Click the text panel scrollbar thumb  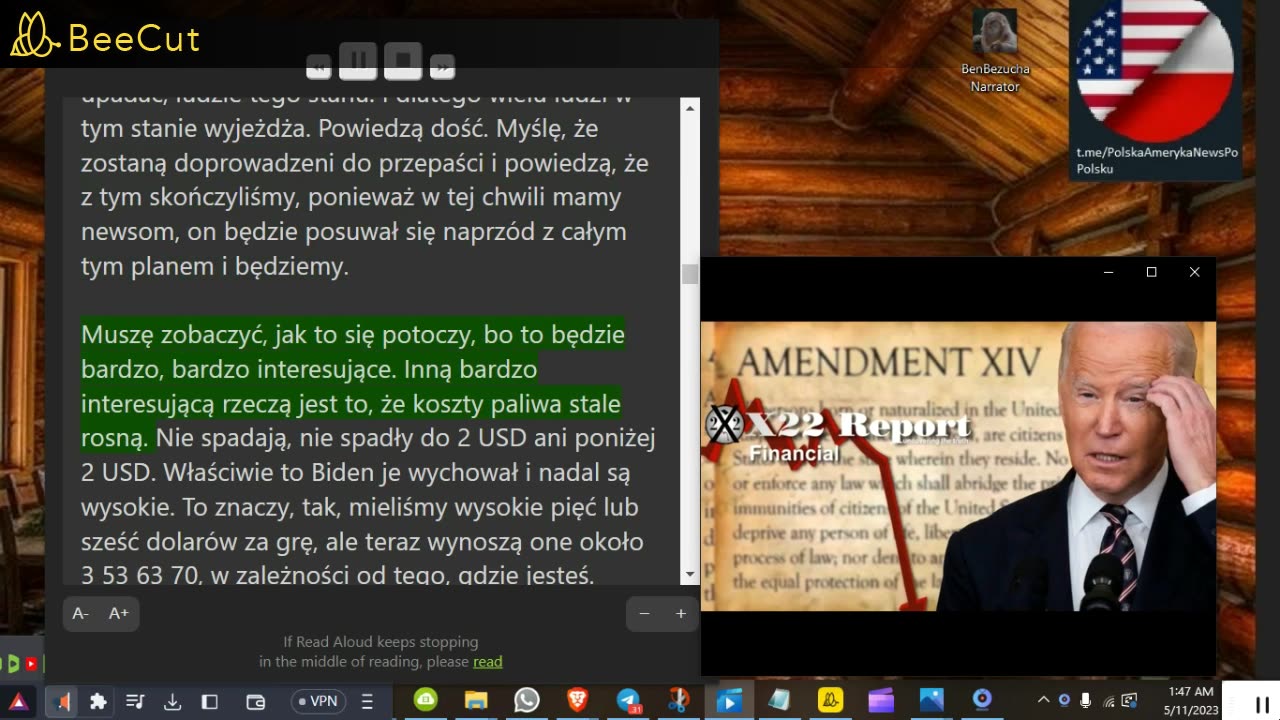690,274
